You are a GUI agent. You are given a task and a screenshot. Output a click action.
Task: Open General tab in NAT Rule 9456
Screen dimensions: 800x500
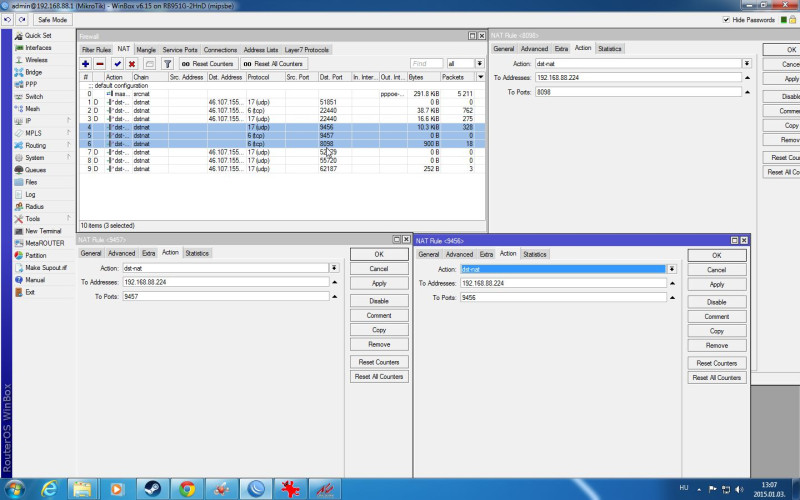tap(429, 254)
